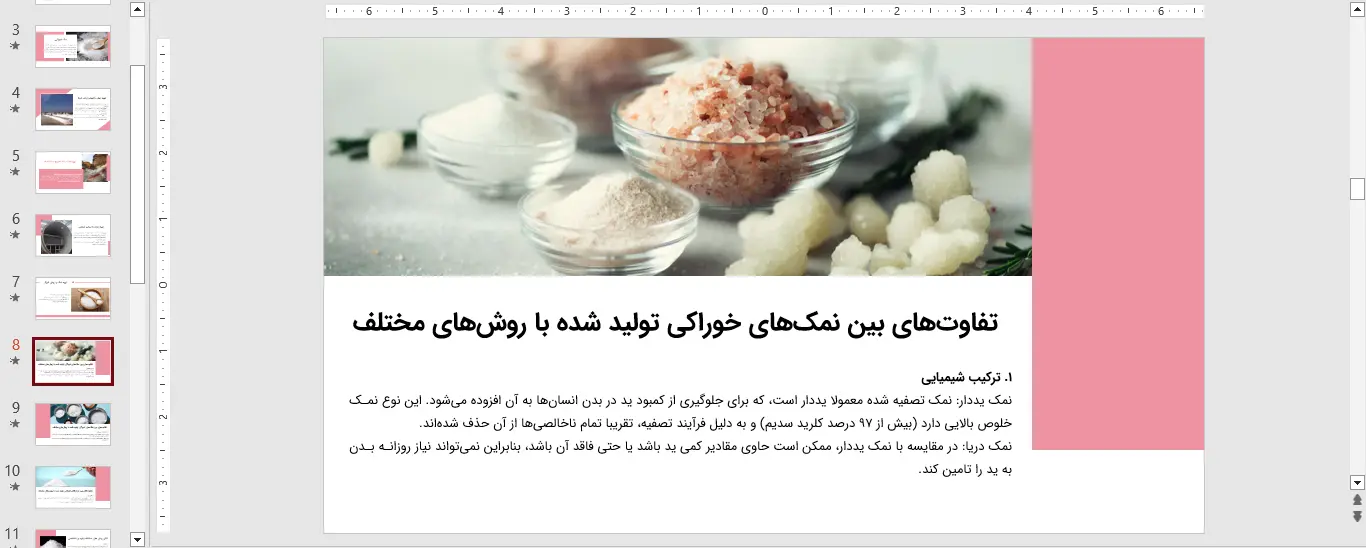
Task: Click paragraph starting with "نمک دریا"
Action: coord(681,457)
